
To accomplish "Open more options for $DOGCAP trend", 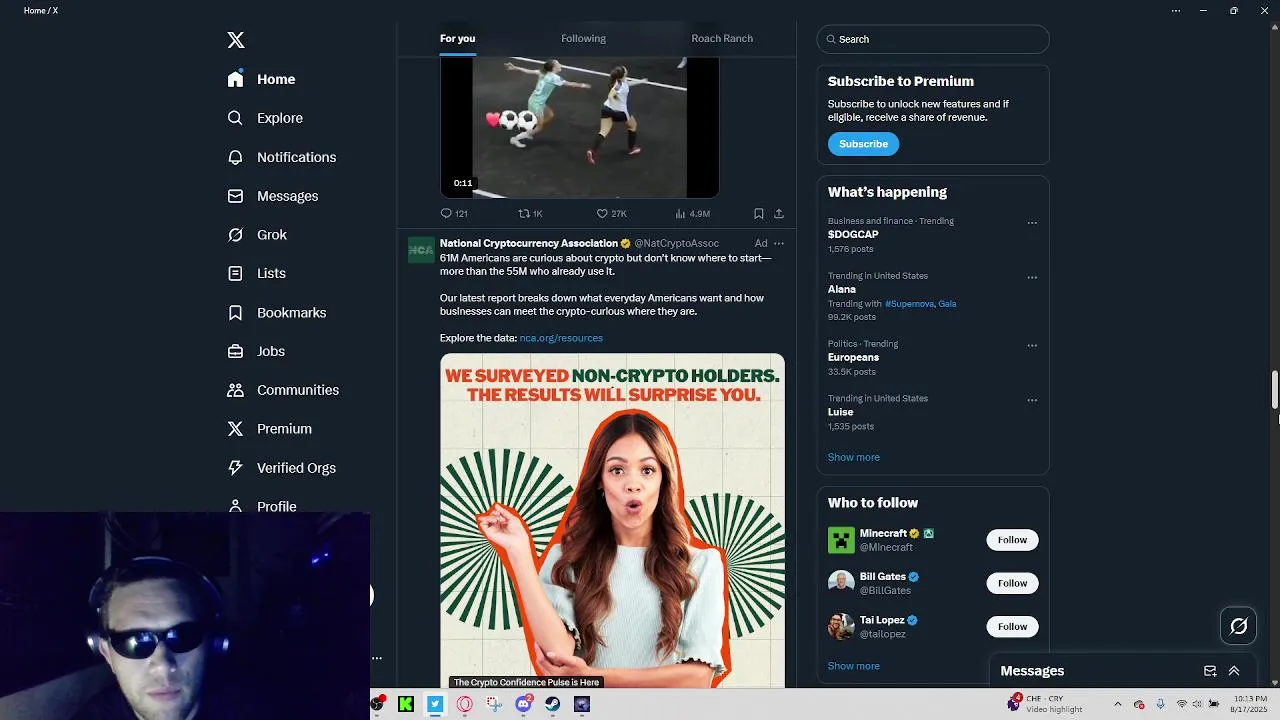I will tap(1032, 223).
